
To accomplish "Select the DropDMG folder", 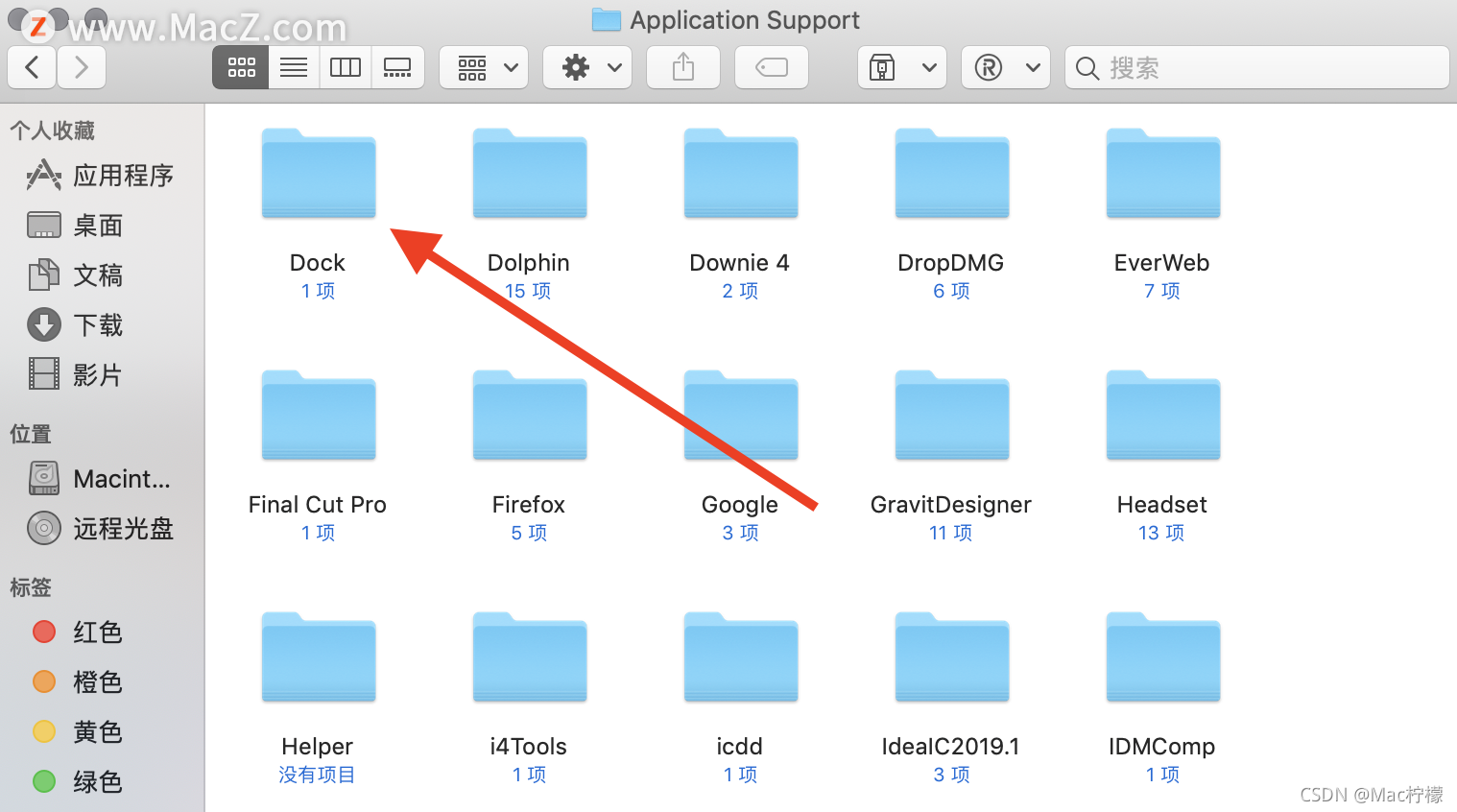I will [x=952, y=174].
